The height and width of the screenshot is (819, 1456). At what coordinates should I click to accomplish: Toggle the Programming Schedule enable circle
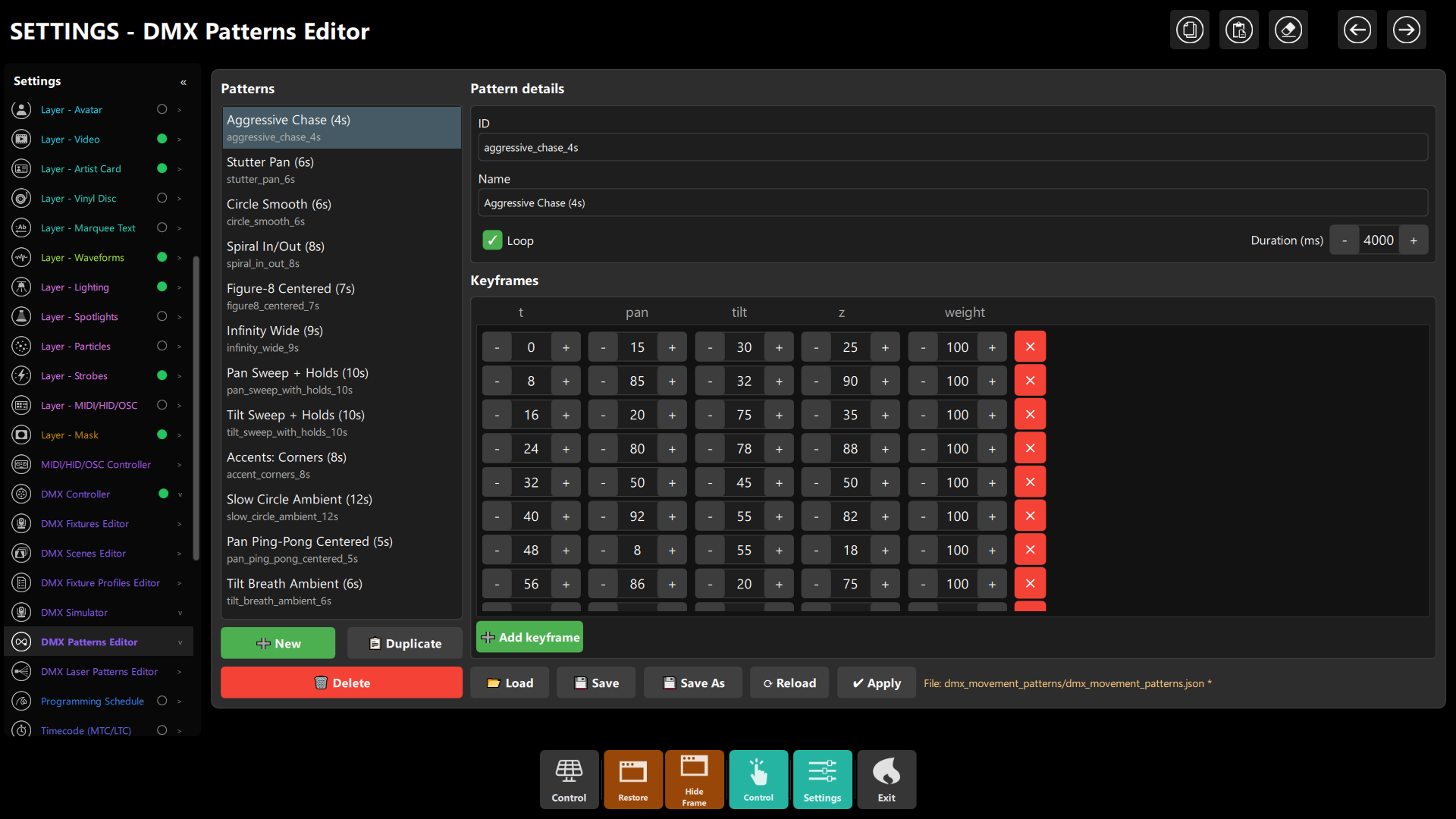(x=162, y=701)
